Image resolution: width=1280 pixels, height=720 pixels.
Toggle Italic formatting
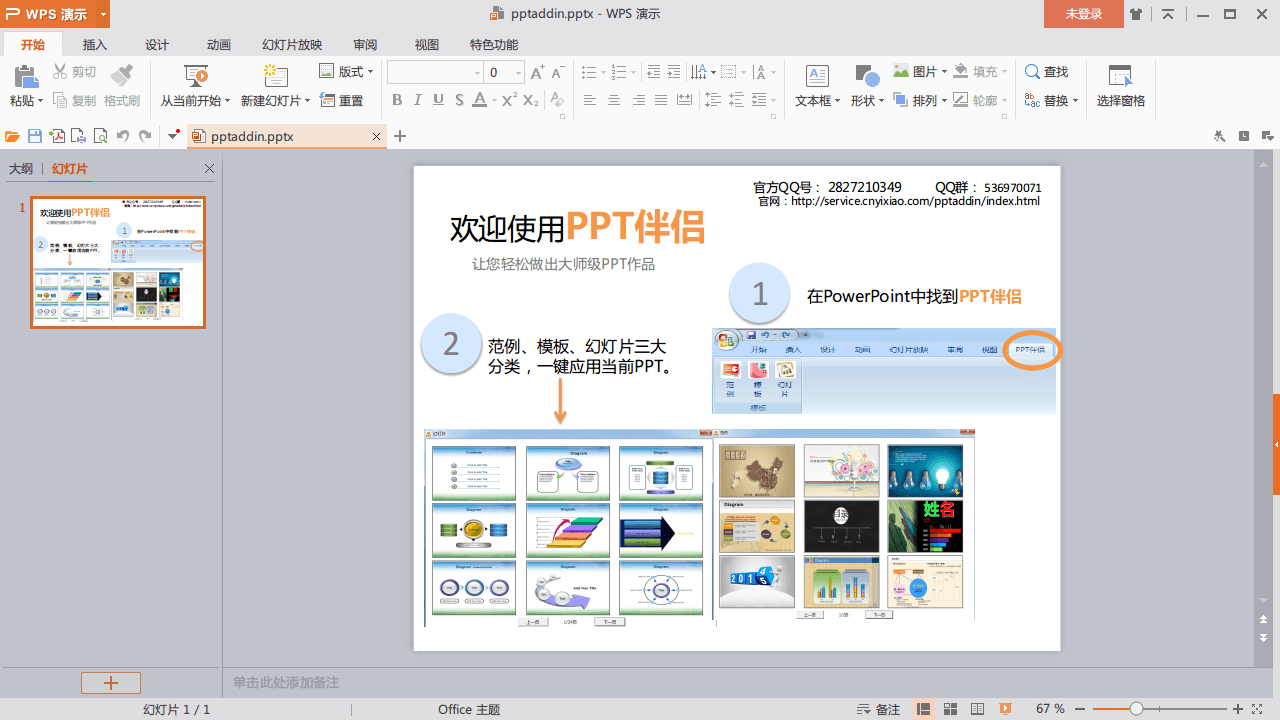[418, 100]
